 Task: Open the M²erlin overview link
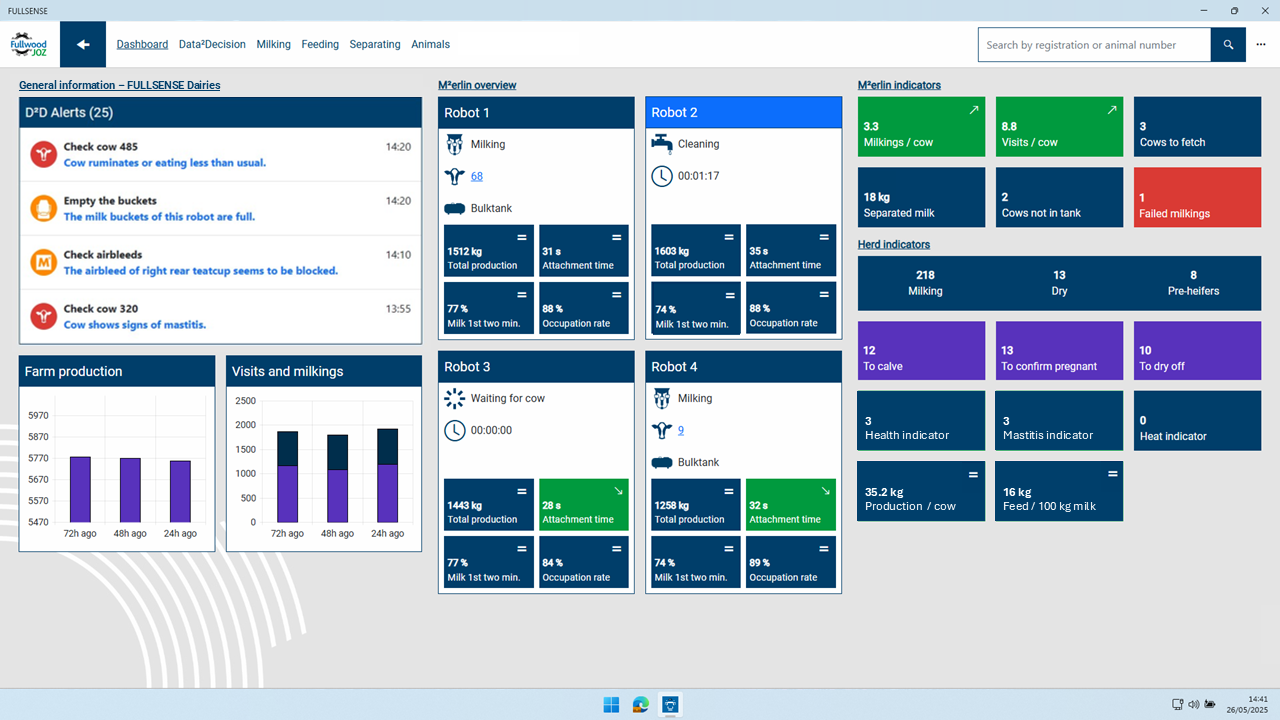pyautogui.click(x=477, y=85)
